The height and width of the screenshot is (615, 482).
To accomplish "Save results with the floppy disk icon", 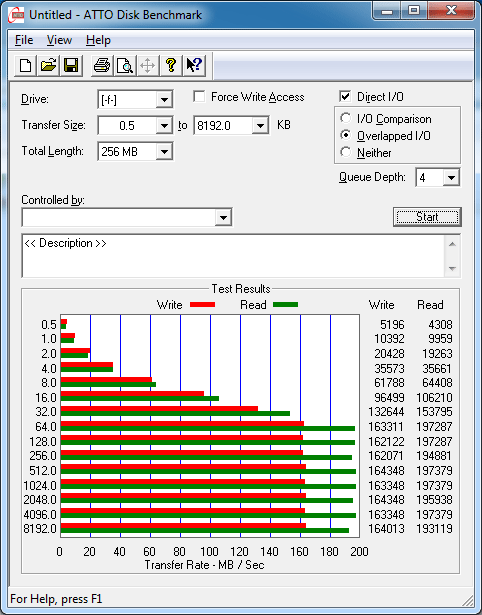I will point(71,65).
